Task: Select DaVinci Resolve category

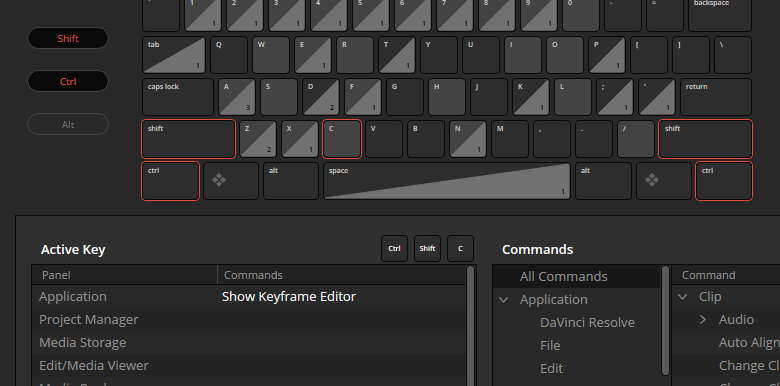Action: (587, 322)
